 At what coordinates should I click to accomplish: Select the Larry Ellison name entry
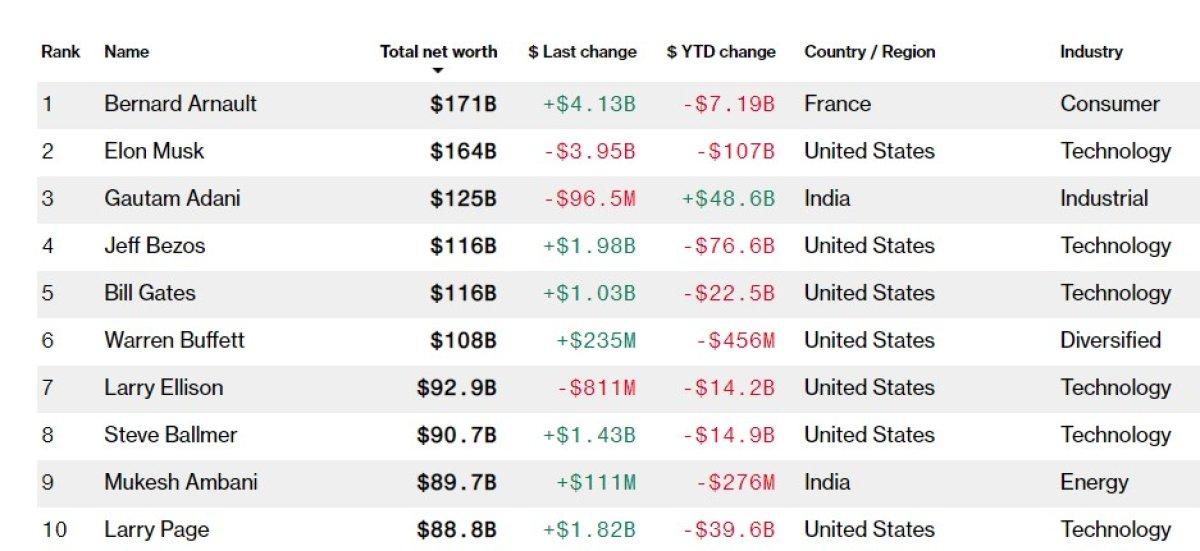pos(163,387)
